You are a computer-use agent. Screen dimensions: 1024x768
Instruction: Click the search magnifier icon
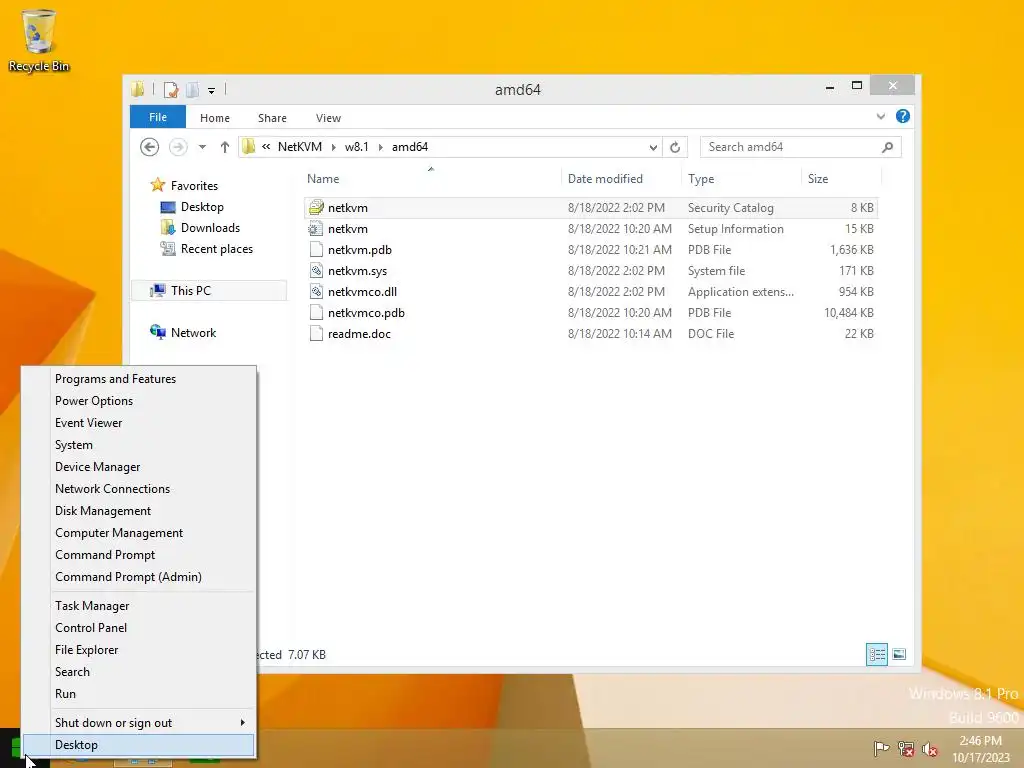(888, 147)
